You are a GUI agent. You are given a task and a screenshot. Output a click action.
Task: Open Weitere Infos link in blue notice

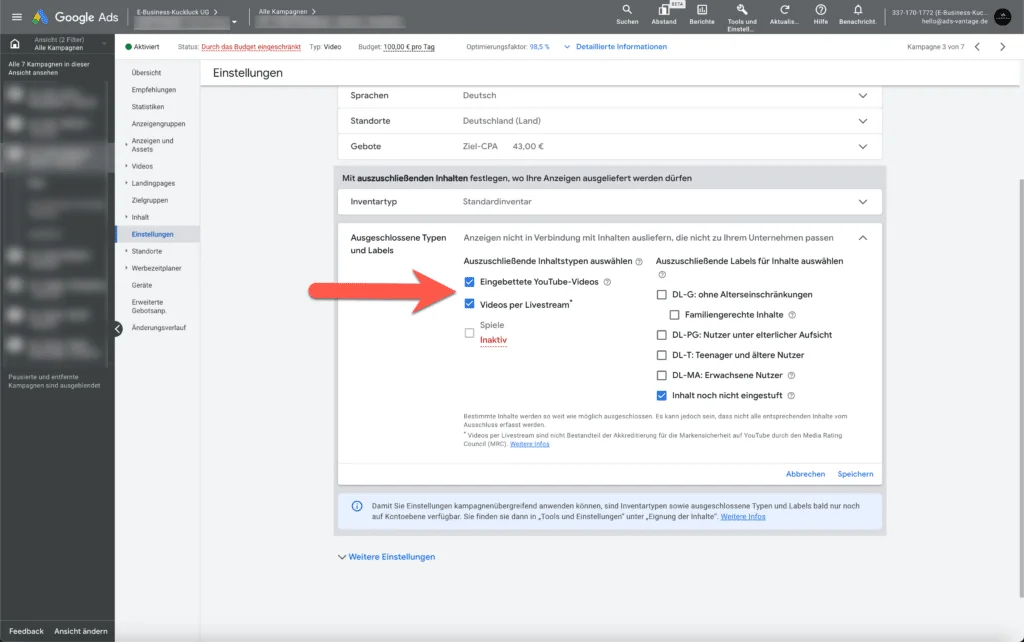tap(743, 517)
